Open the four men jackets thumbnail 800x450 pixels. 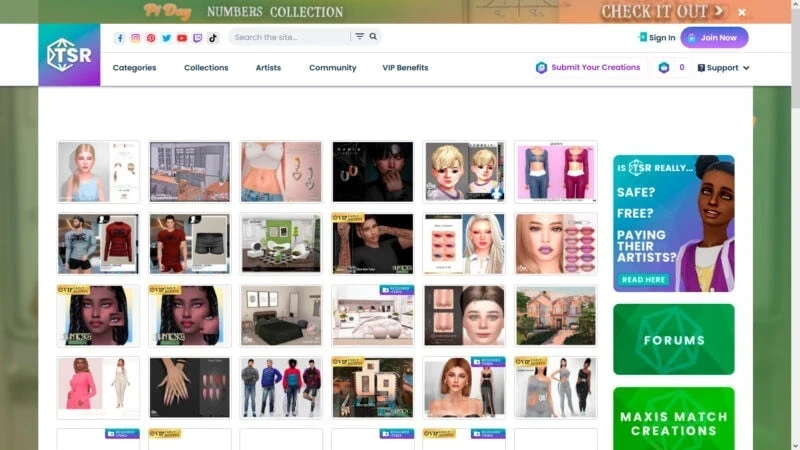click(281, 388)
